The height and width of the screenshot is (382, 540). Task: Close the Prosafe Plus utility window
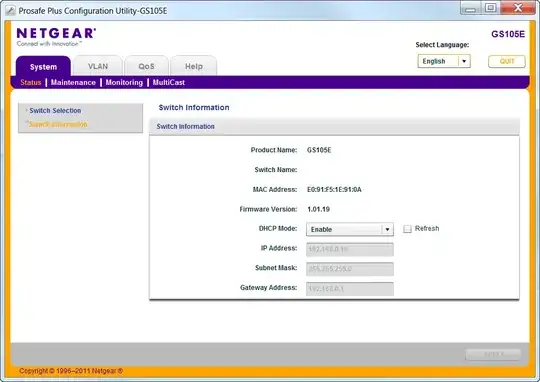pyautogui.click(x=518, y=8)
